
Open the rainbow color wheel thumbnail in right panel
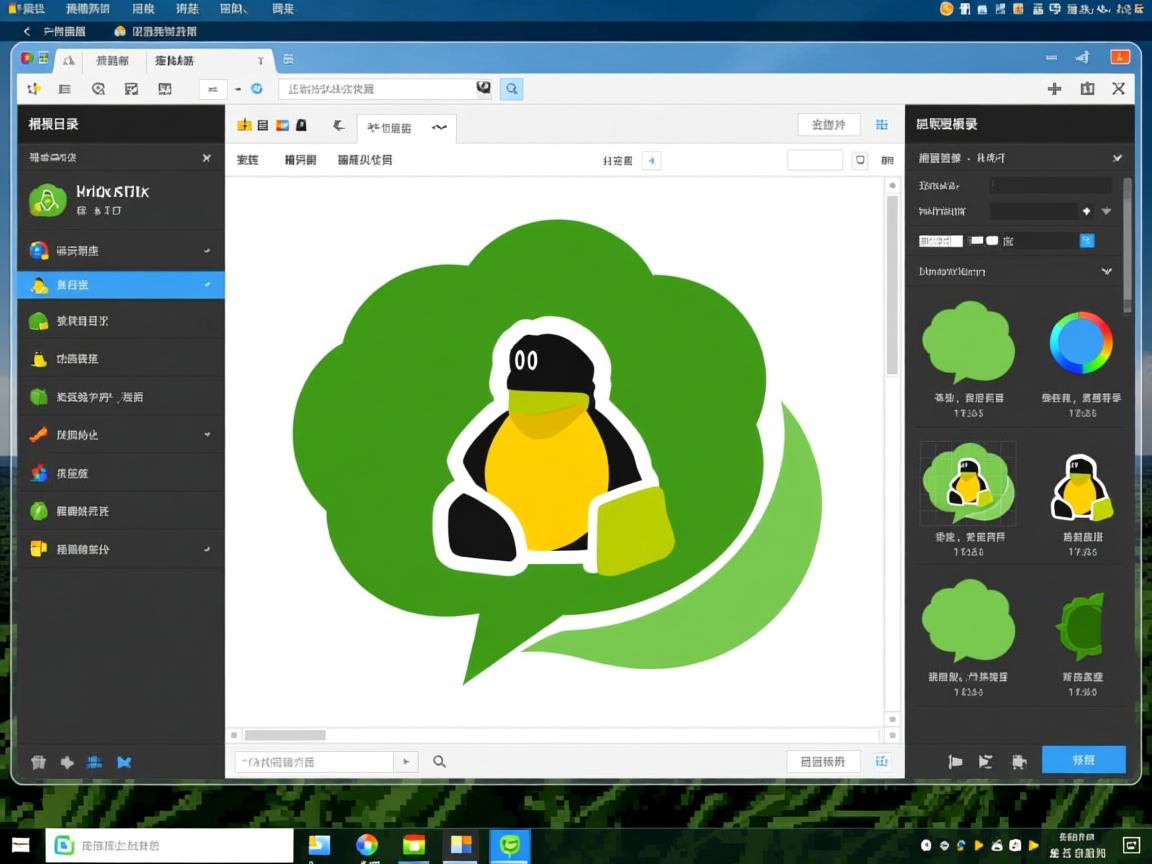[1081, 343]
